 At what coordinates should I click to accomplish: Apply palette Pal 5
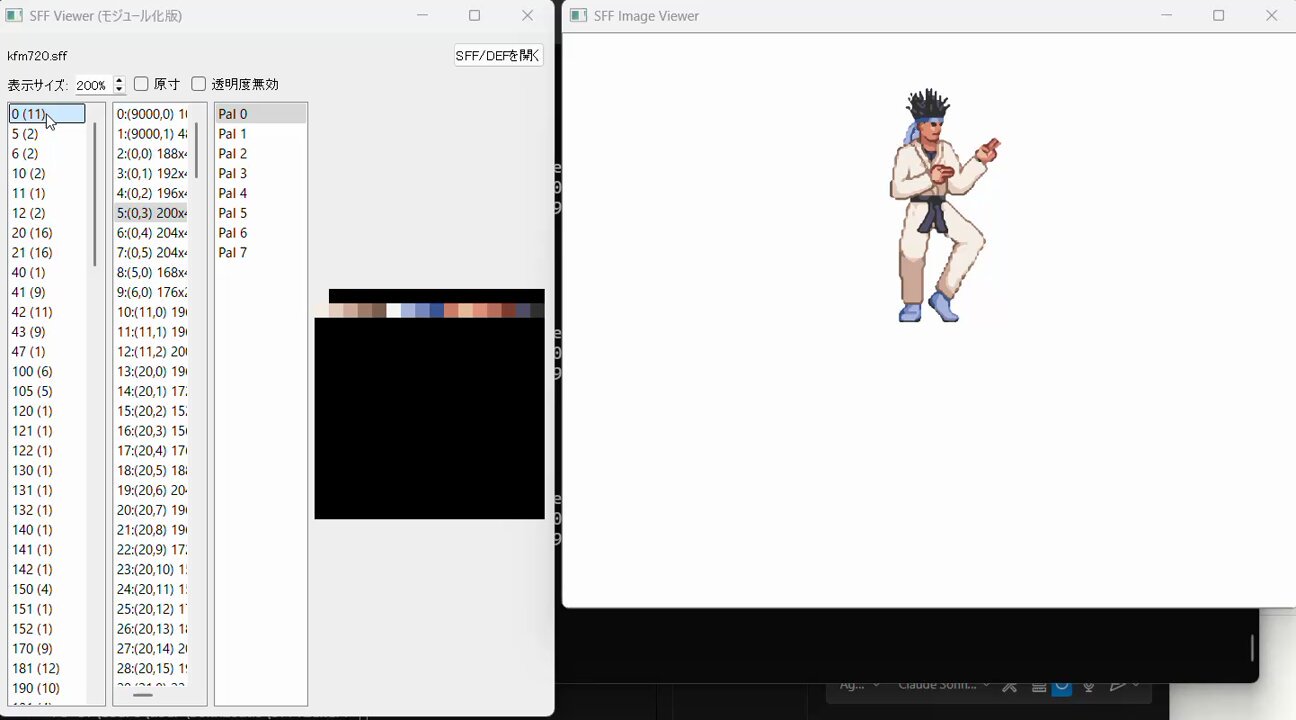click(x=260, y=213)
